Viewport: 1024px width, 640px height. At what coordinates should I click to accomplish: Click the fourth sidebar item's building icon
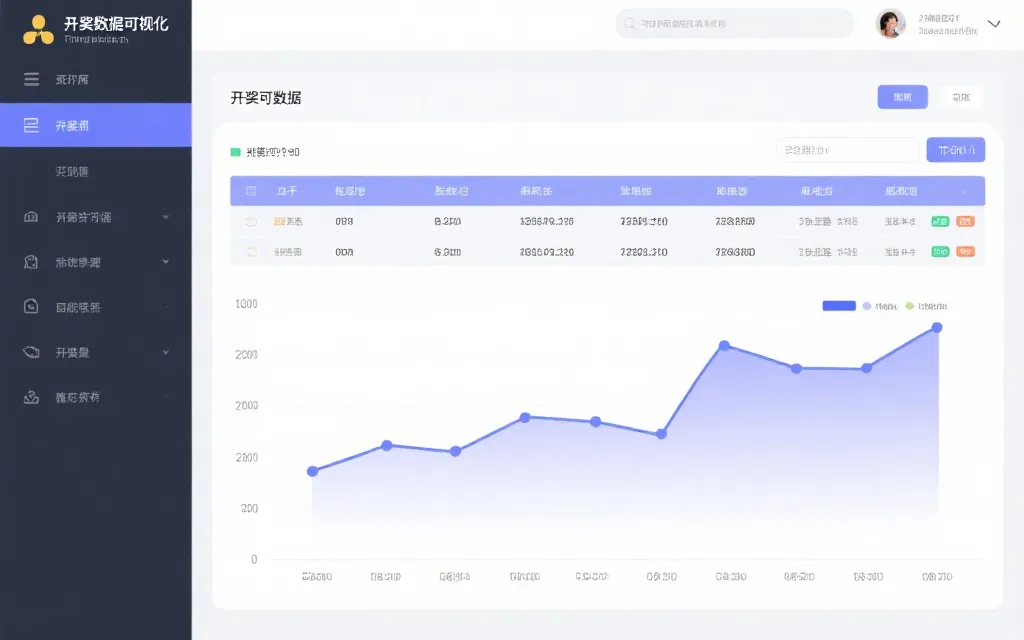pos(32,217)
